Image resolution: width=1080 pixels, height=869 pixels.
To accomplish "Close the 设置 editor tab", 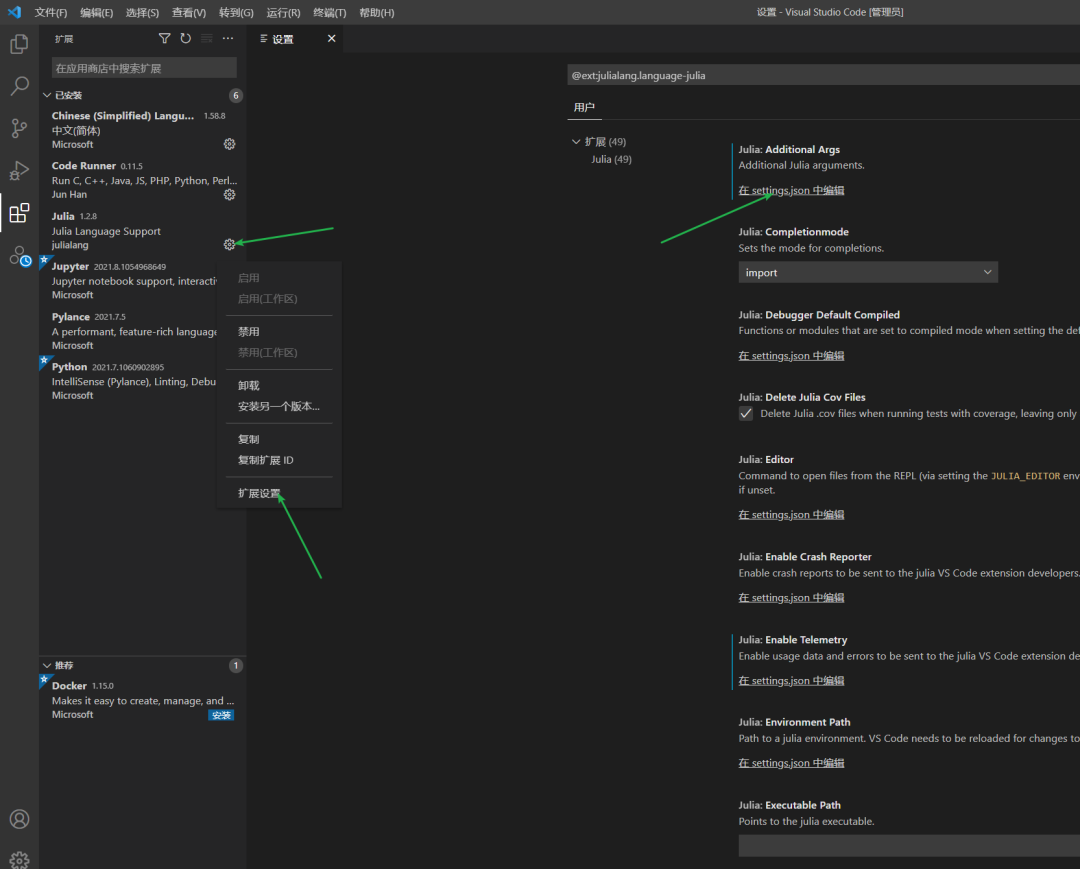I will (x=331, y=39).
